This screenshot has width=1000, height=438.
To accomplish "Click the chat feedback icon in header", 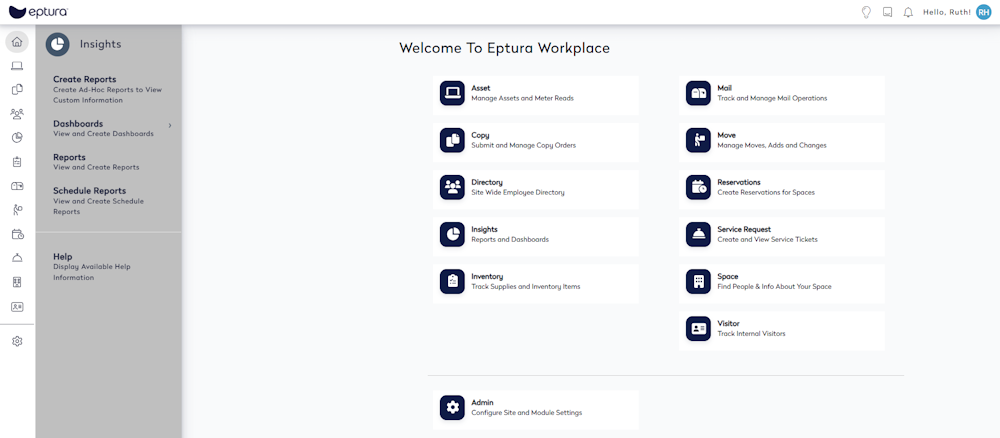I will 887,12.
